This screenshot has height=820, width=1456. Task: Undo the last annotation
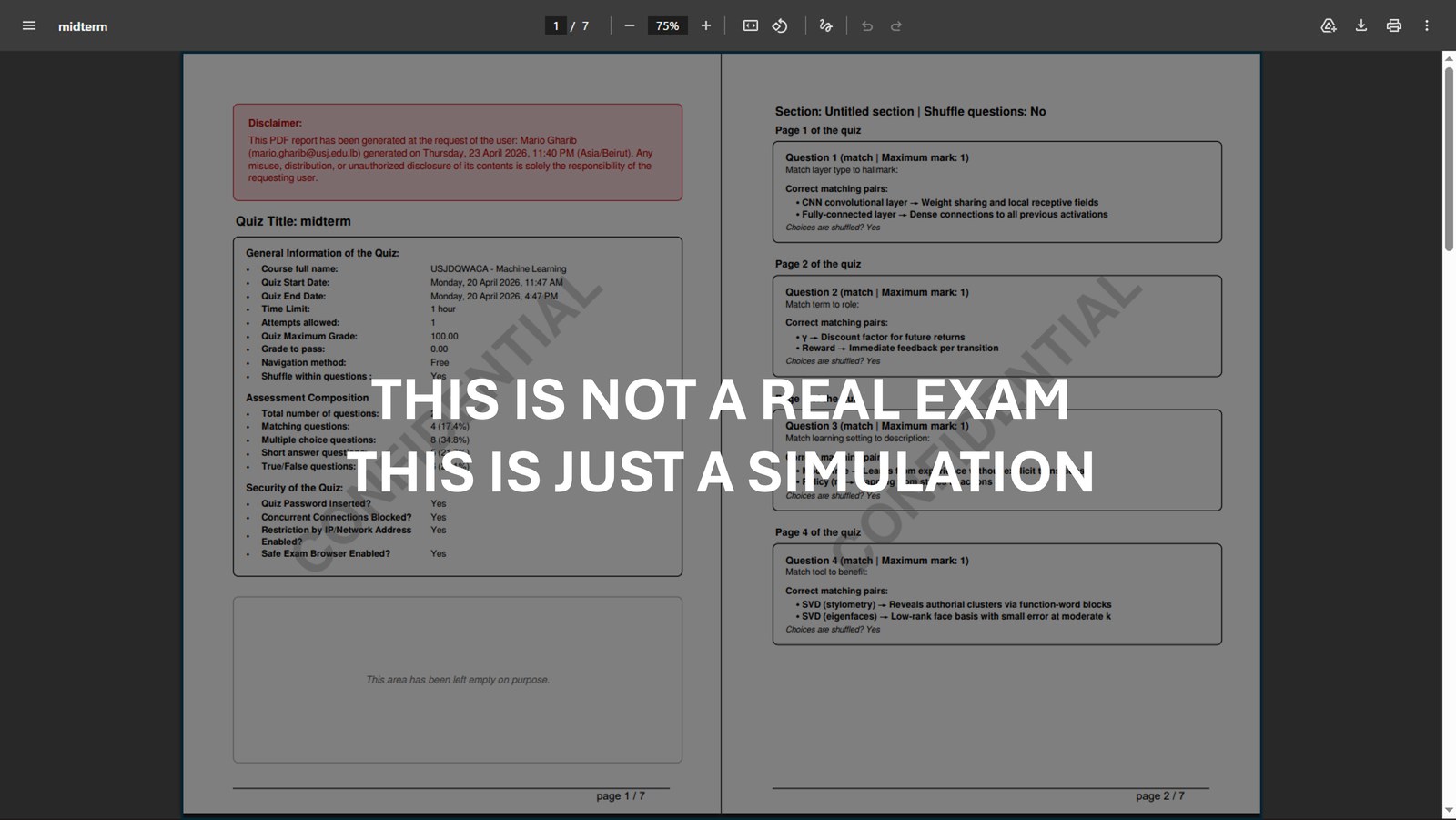coord(867,25)
